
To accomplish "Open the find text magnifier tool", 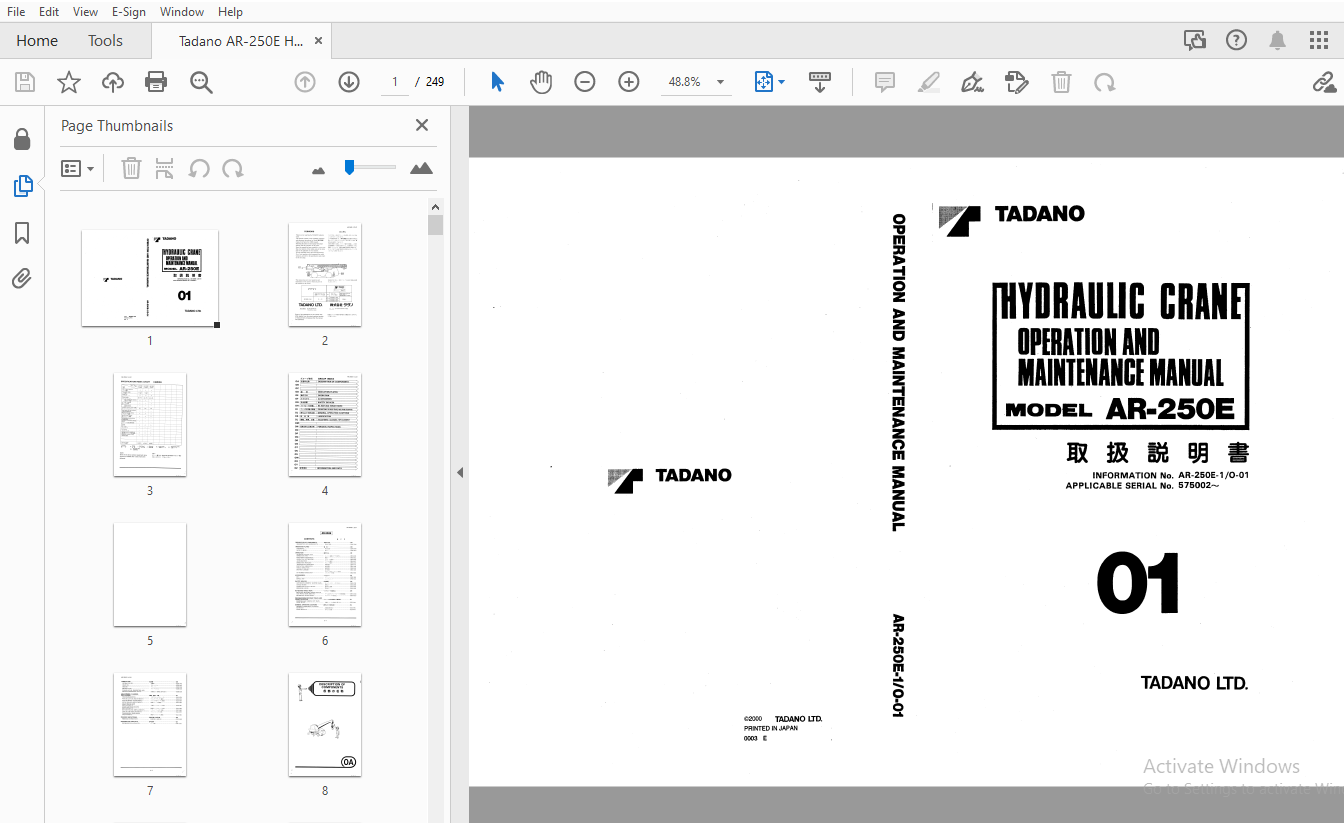I will 202,82.
